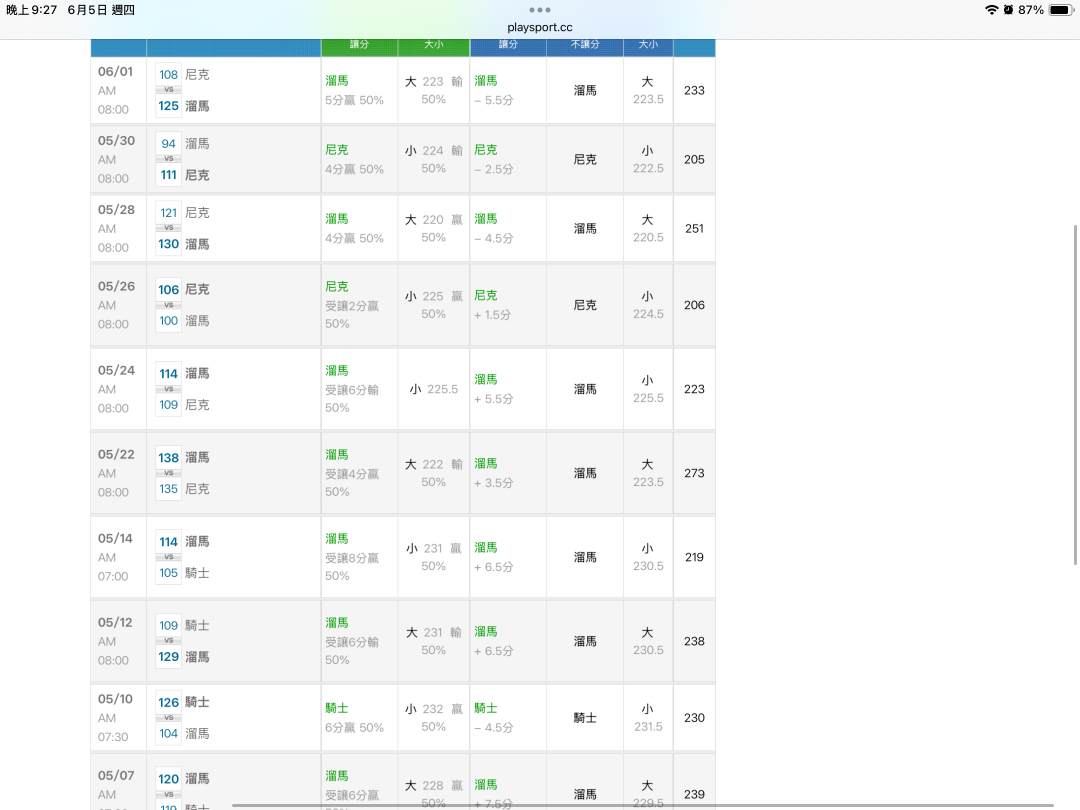
Task: Click total 233 in 06/01 row
Action: click(694, 90)
